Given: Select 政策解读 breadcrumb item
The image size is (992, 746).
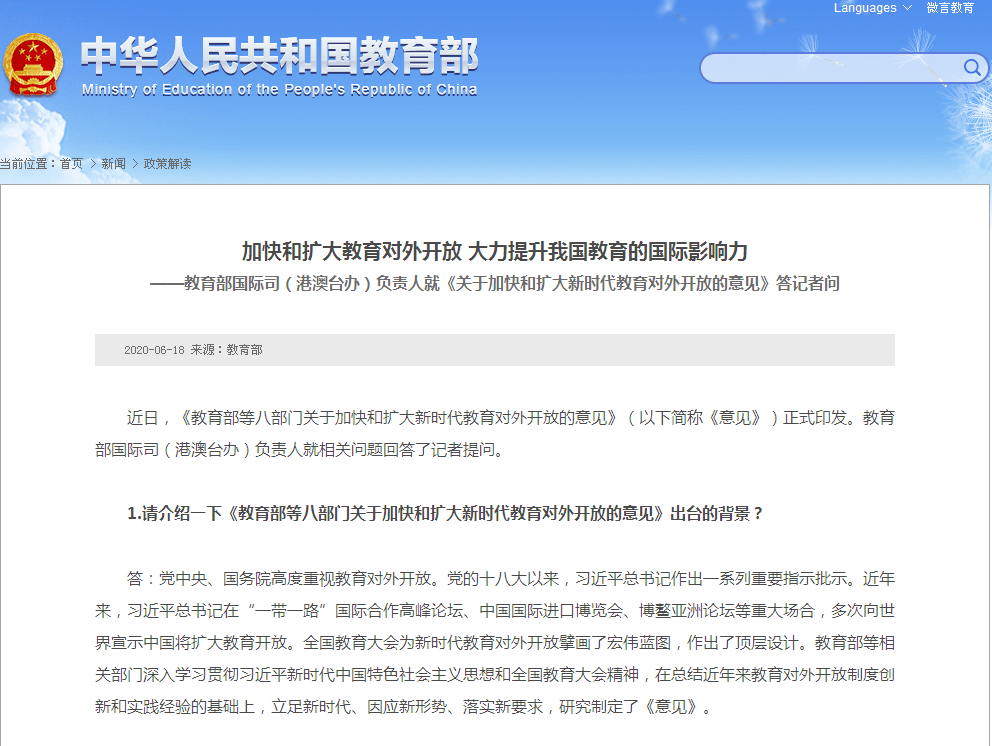Looking at the screenshot, I should click(167, 163).
